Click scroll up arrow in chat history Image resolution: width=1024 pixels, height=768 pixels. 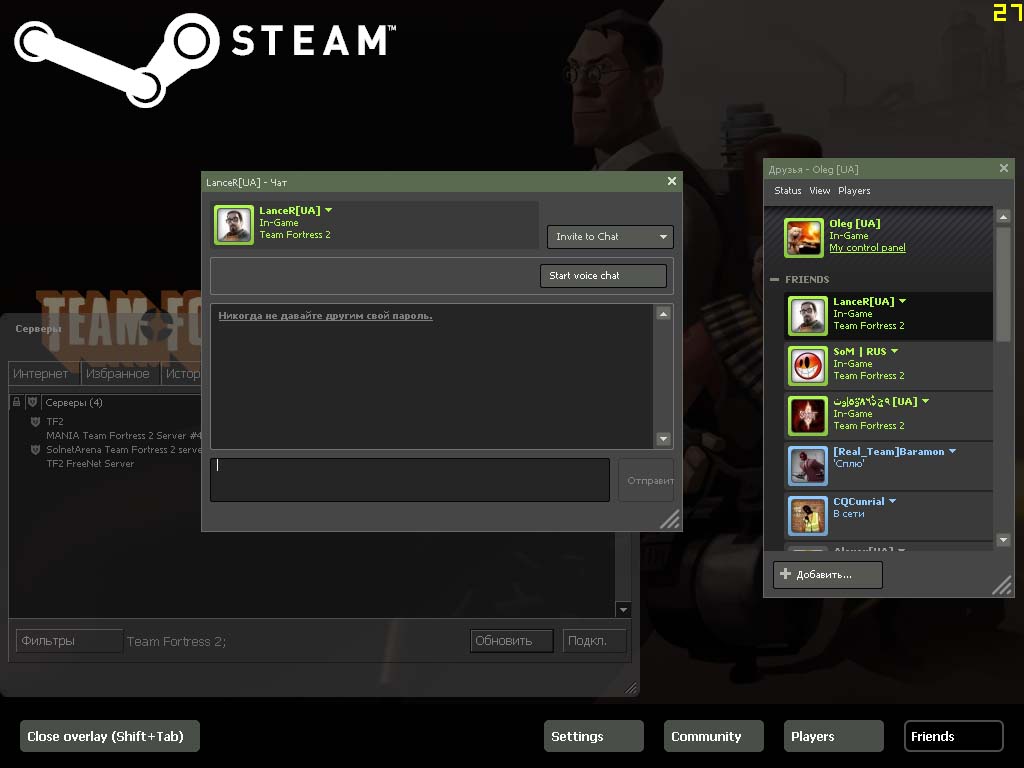663,314
